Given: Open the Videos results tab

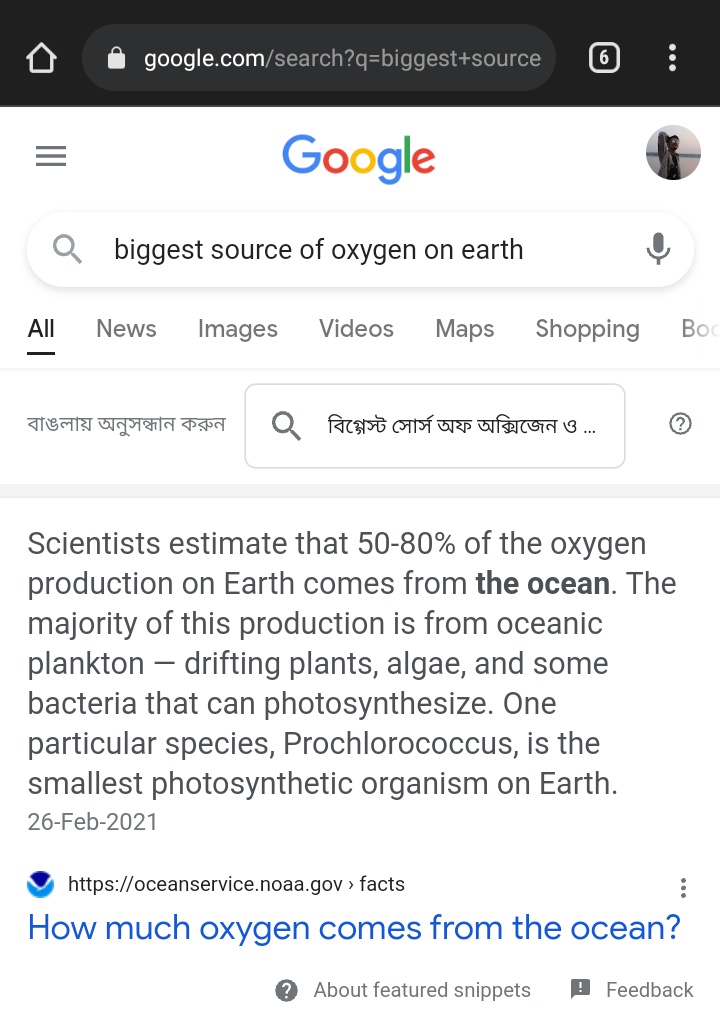Looking at the screenshot, I should [356, 329].
